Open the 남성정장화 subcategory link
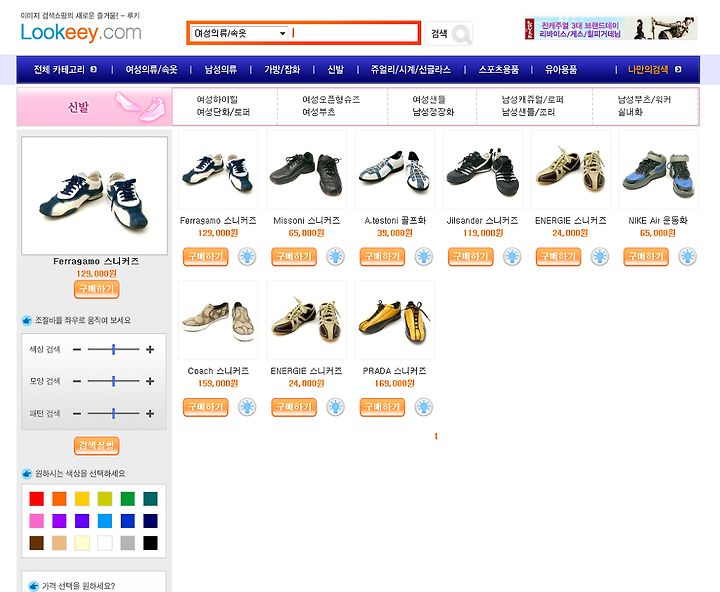Viewport: 720px width, 592px height. click(x=433, y=112)
